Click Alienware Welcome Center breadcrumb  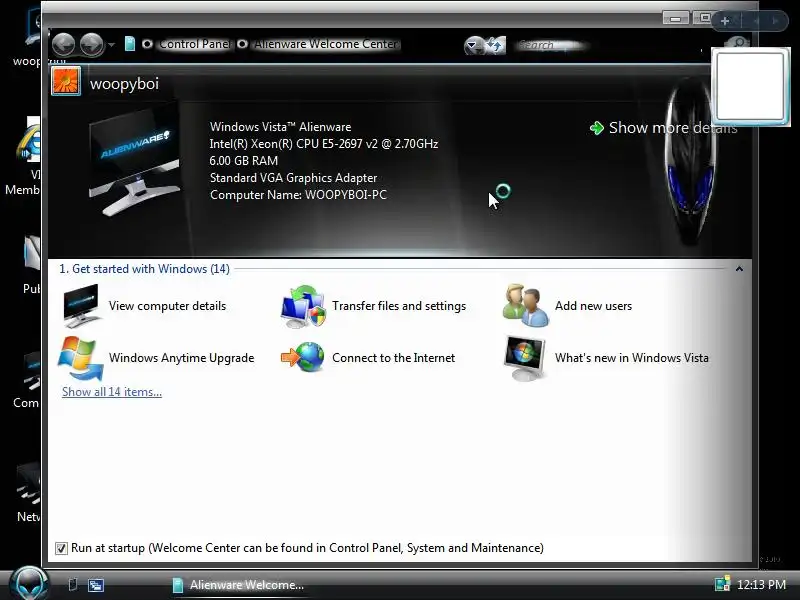point(327,44)
